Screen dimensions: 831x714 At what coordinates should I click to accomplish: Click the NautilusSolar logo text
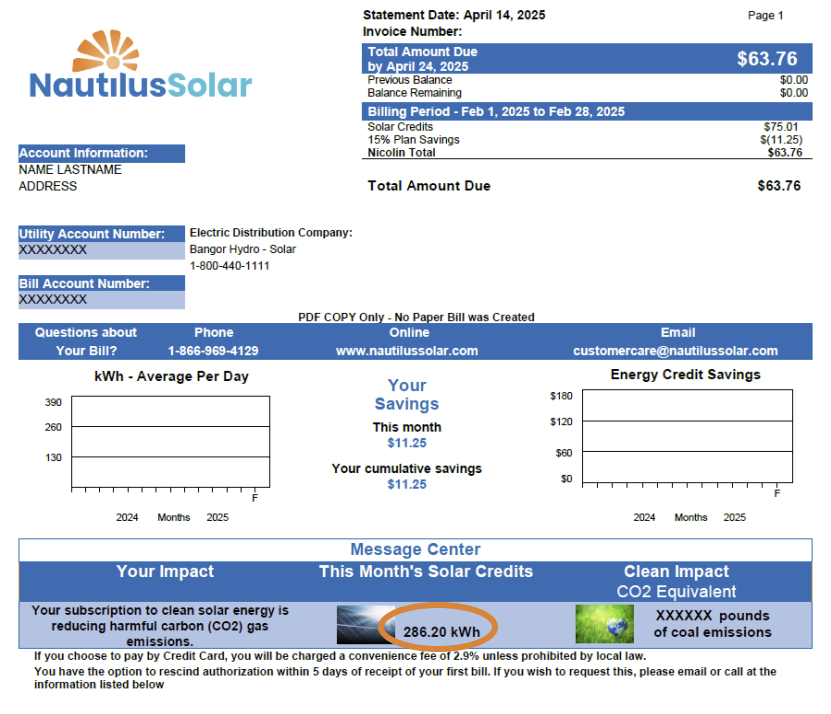pos(140,86)
